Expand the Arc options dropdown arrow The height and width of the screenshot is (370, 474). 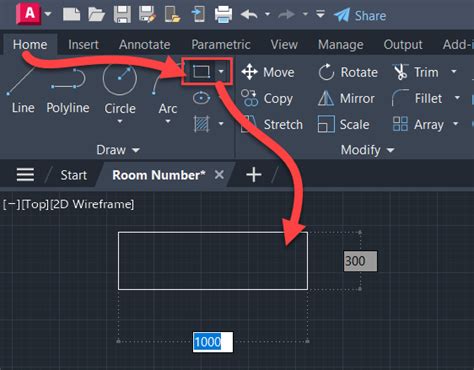(x=168, y=122)
